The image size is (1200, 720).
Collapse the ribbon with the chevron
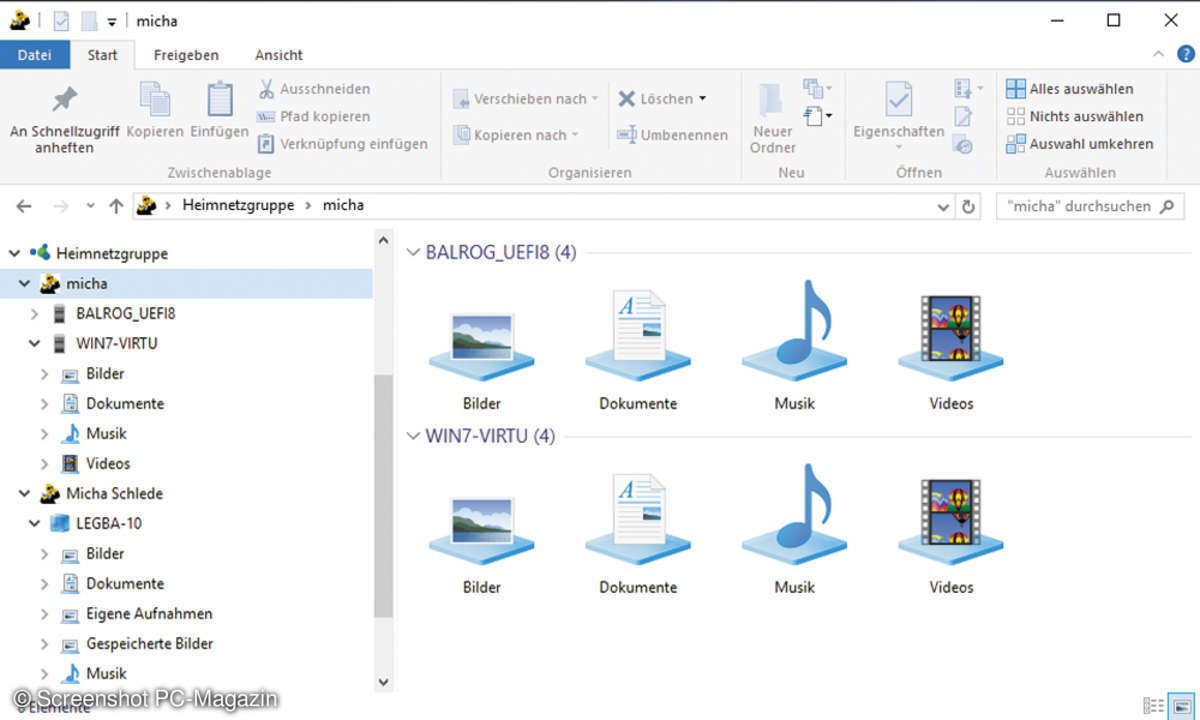[1158, 55]
